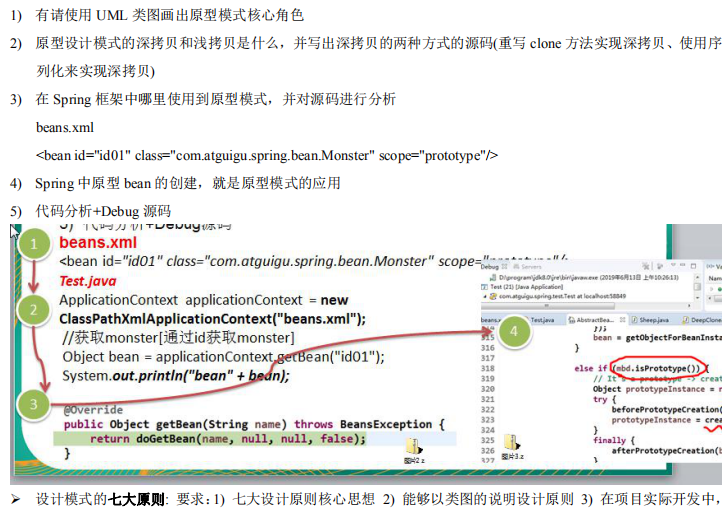Collapse the com.atguigu.spring.test.Test tree node
Viewport: 725px width, 510px height.
point(485,296)
